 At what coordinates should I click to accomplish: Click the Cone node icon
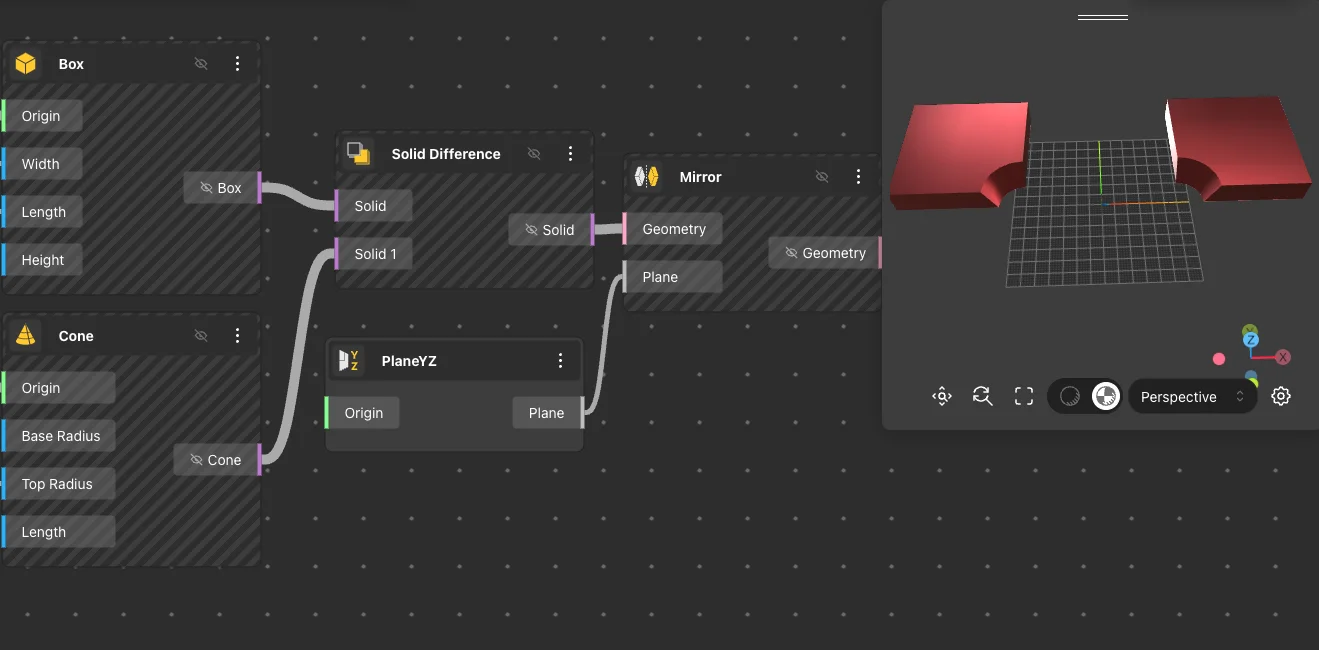(x=26, y=336)
